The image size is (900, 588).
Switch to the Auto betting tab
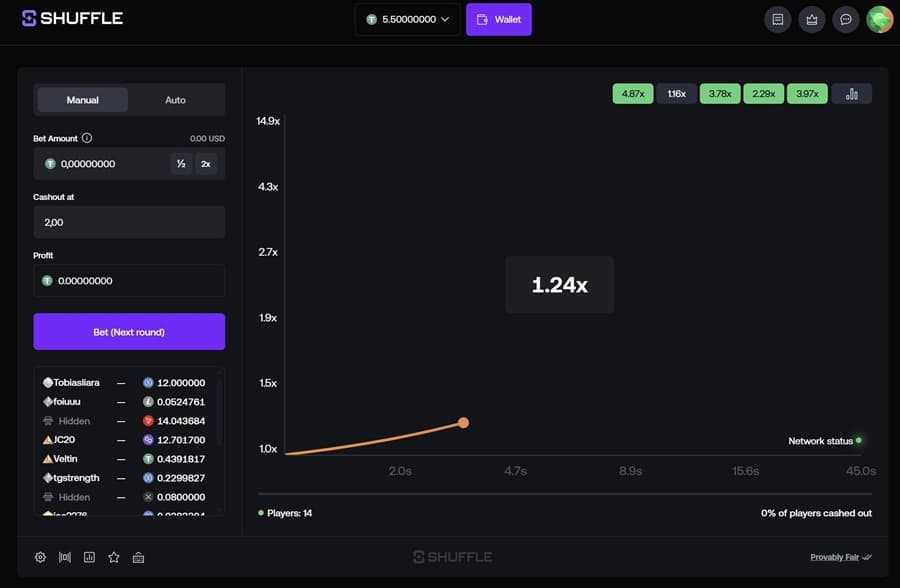click(175, 100)
